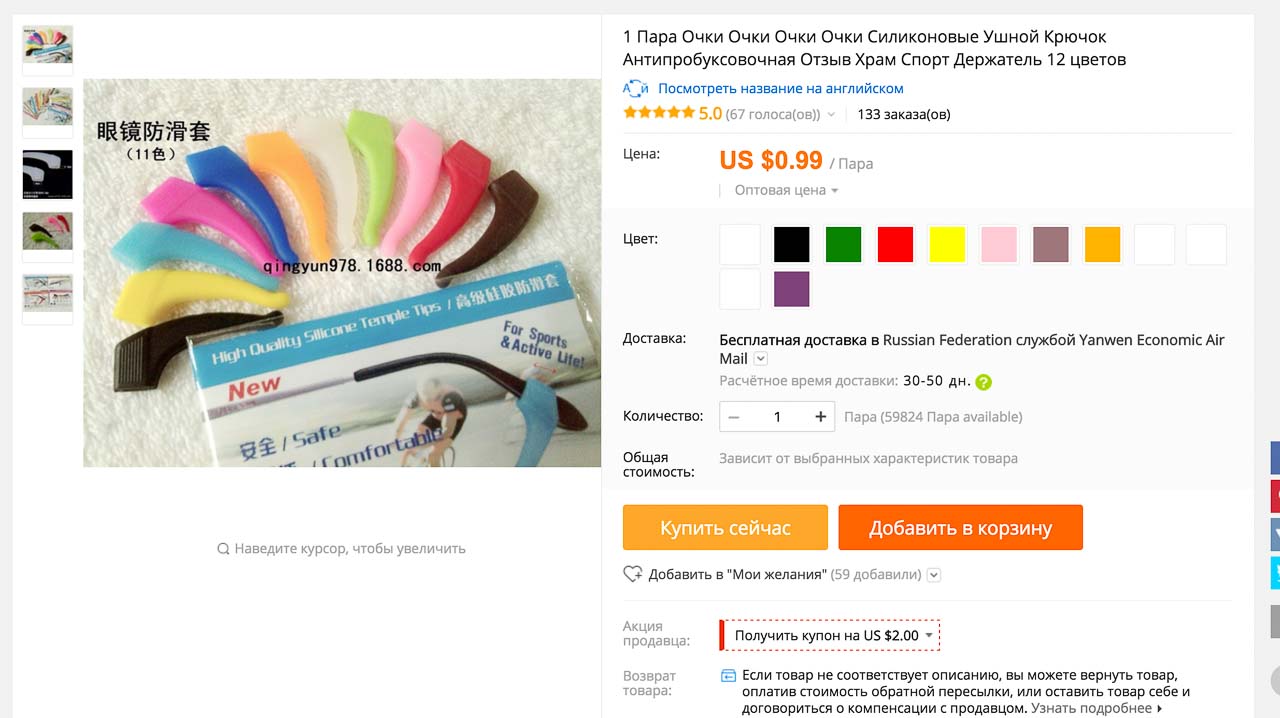
Task: Open the wishlist options arrow
Action: [x=934, y=575]
